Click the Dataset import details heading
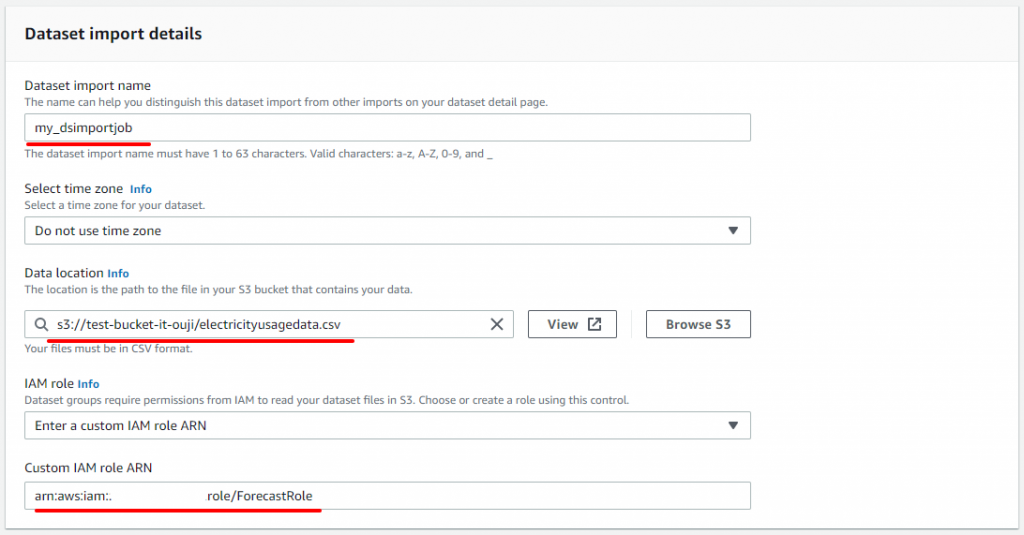The width and height of the screenshot is (1024, 535). pos(113,34)
